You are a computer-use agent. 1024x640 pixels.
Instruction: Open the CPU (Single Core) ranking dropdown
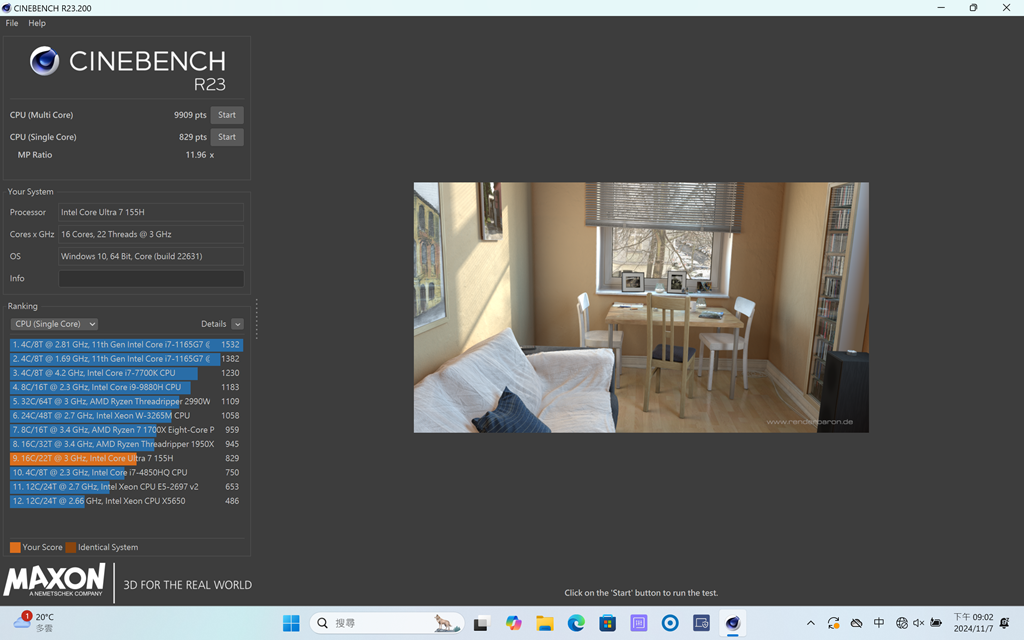pos(54,324)
